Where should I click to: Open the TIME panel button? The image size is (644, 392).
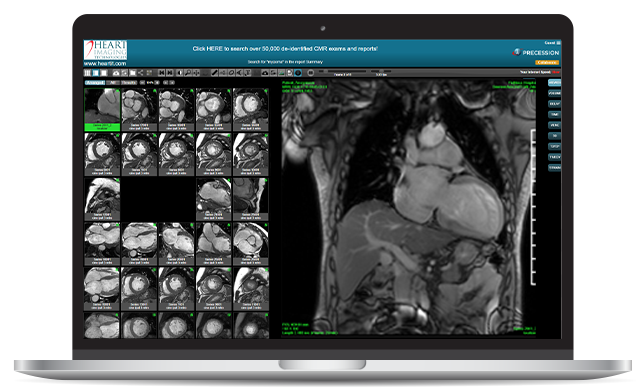click(x=554, y=115)
